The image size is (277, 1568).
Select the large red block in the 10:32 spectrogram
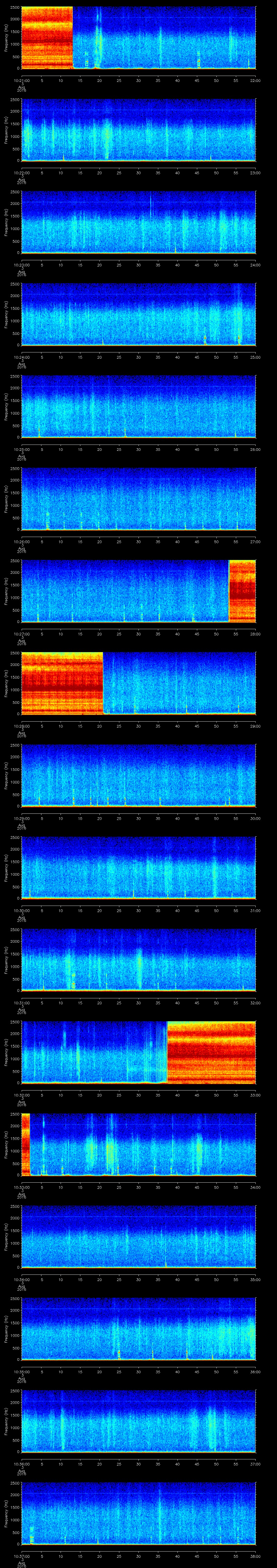tap(211, 1052)
